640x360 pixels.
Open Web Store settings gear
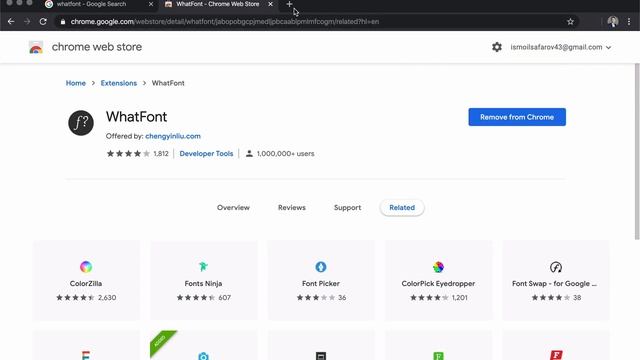tap(497, 47)
